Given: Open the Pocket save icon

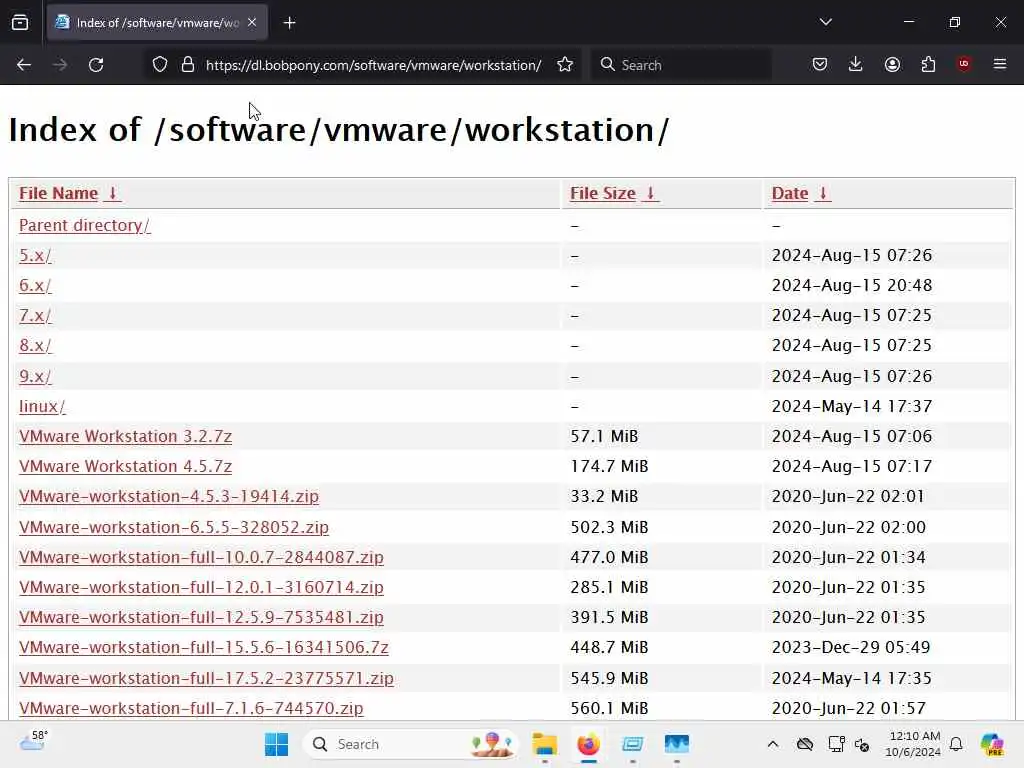Looking at the screenshot, I should click(x=820, y=64).
